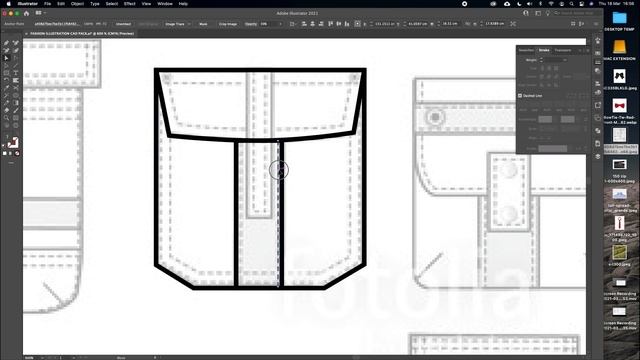Screen dimensions: 640x360
Task: Click the Gradient mode icon below swatches
Action: pos(11,153)
